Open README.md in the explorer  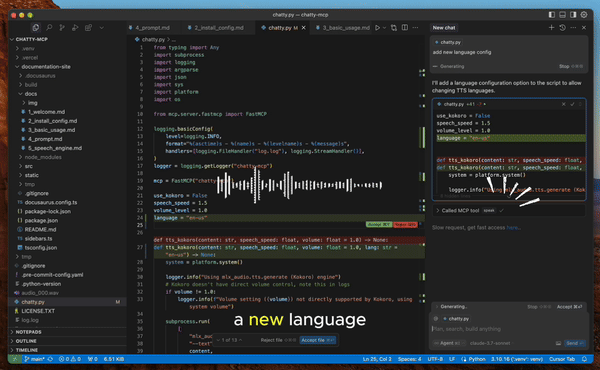coord(67,230)
